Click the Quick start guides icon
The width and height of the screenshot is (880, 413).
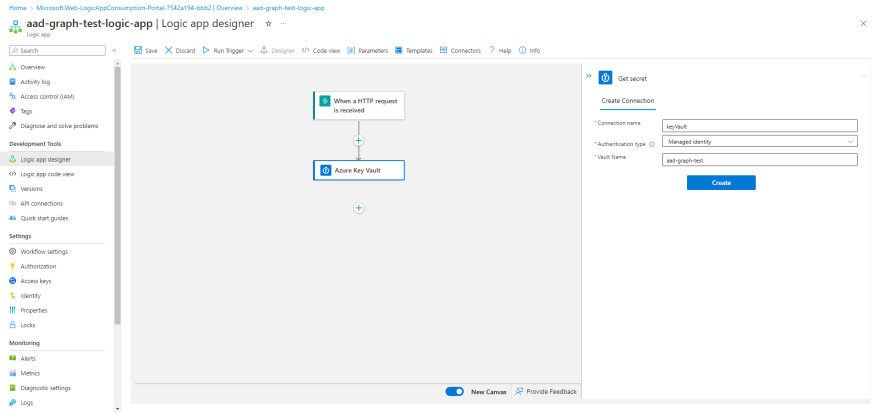pyautogui.click(x=13, y=218)
